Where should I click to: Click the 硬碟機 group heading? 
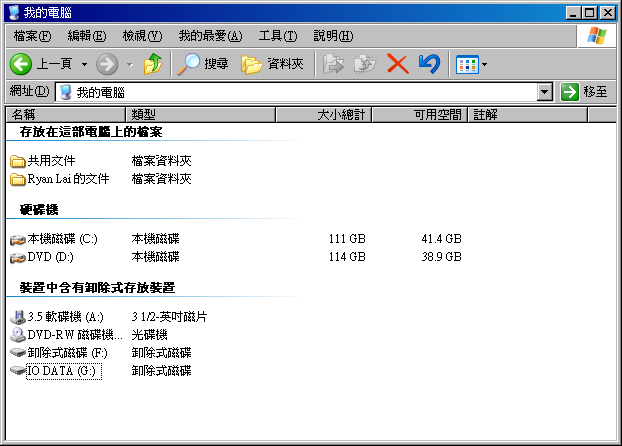39,210
